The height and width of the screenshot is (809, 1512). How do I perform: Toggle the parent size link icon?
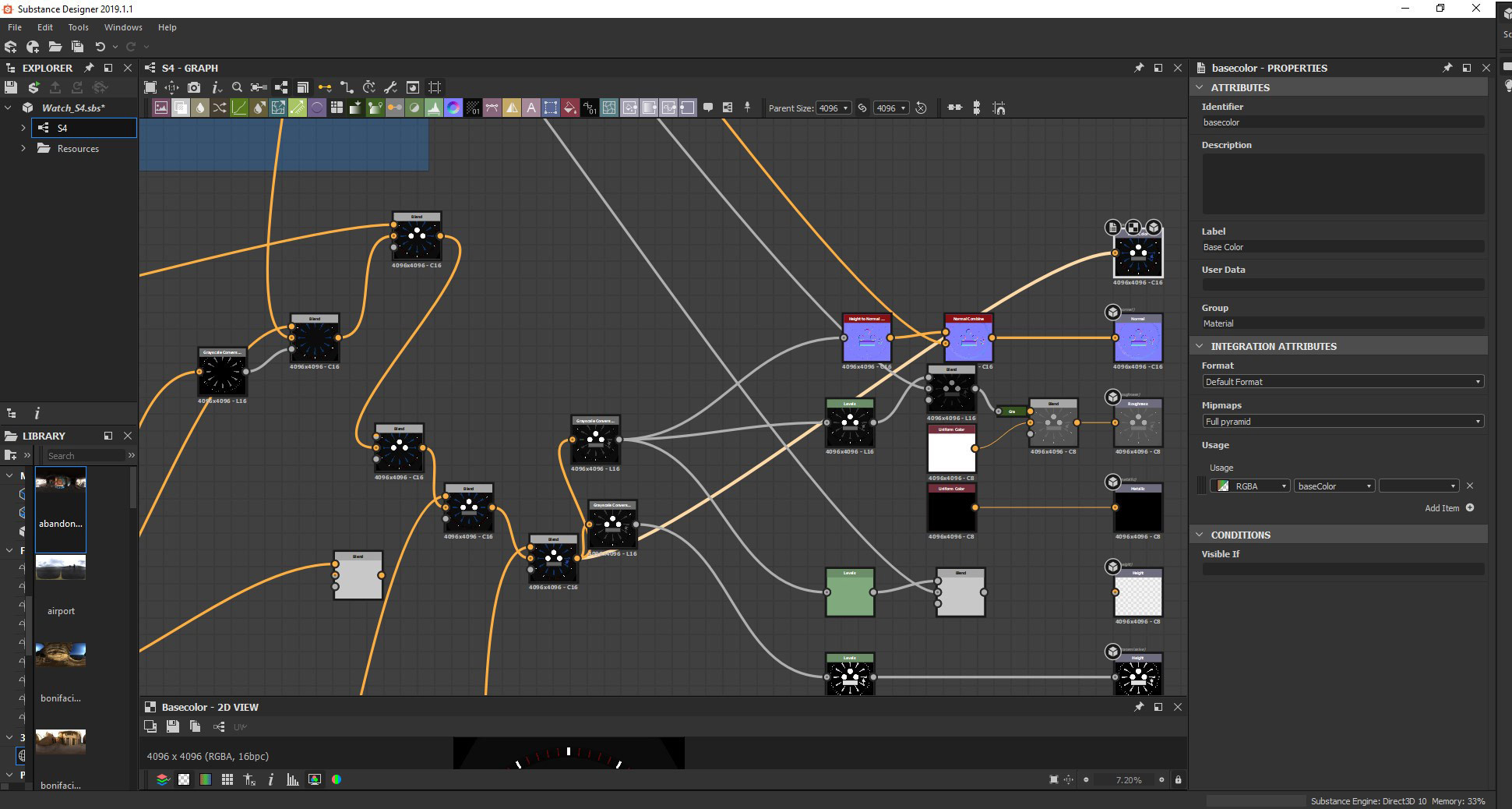[x=862, y=108]
